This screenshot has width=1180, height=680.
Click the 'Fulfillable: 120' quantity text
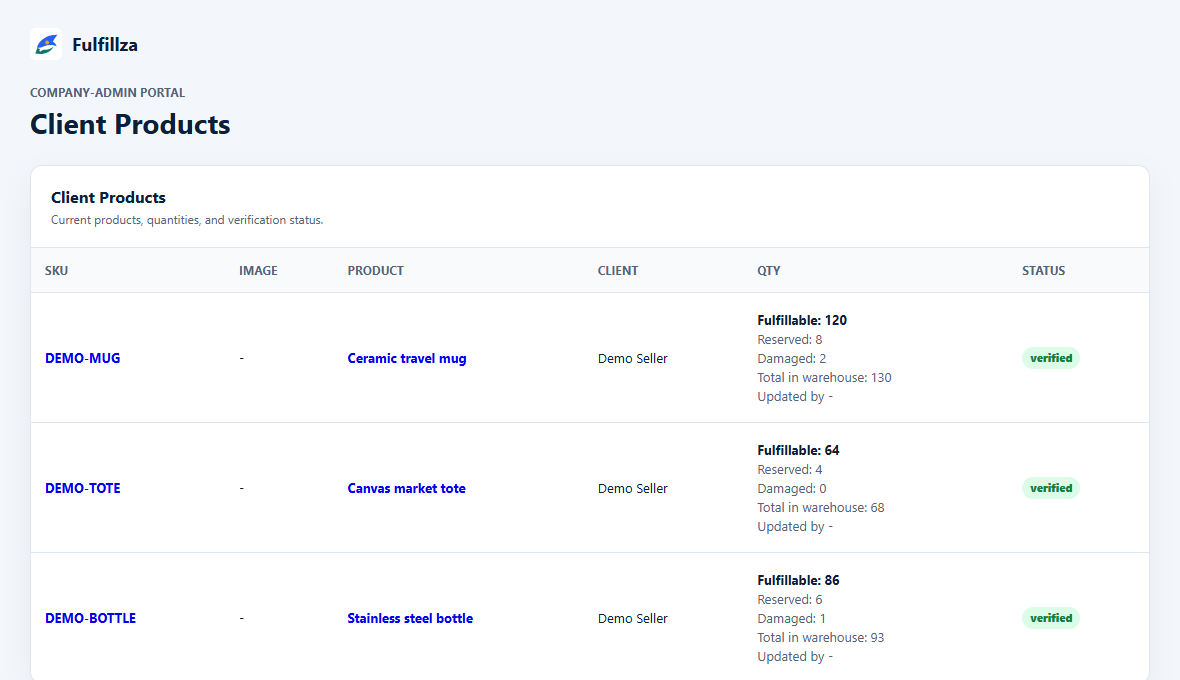pyautogui.click(x=802, y=320)
